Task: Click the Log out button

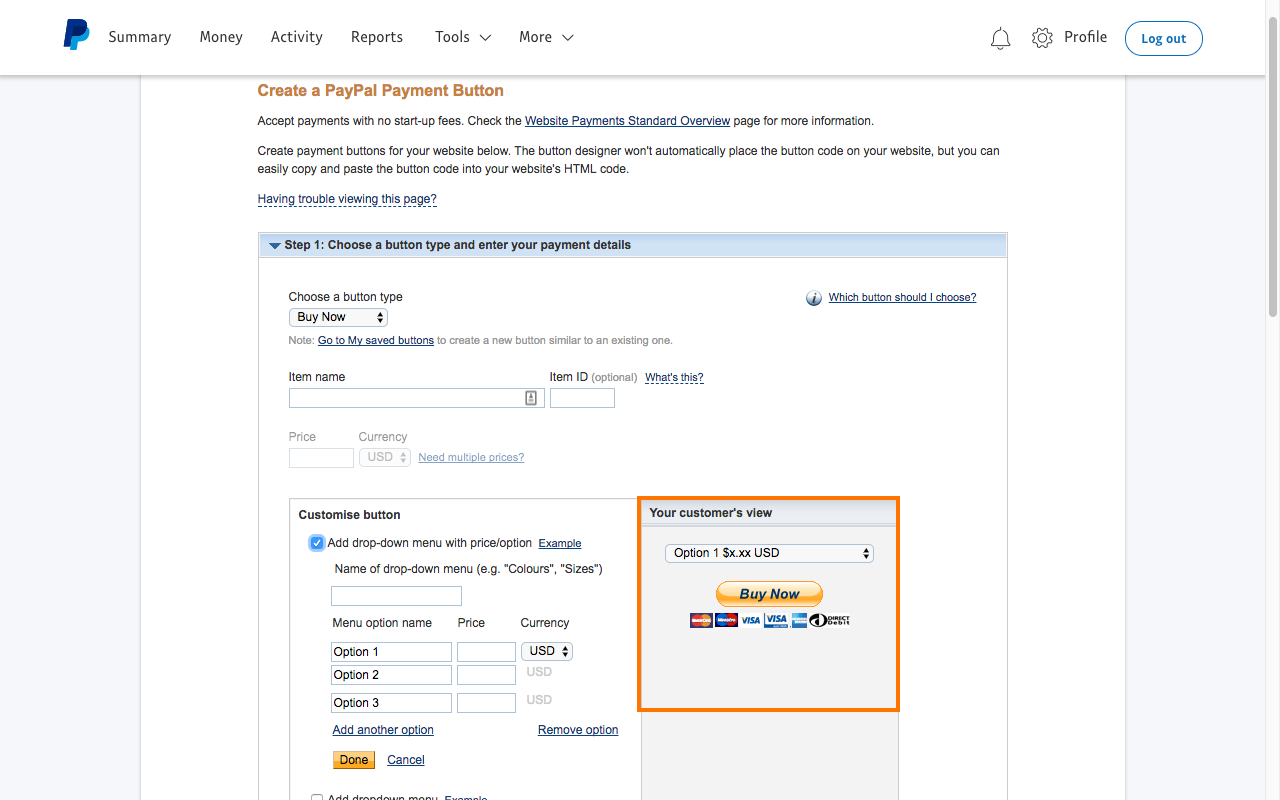Action: (x=1164, y=38)
